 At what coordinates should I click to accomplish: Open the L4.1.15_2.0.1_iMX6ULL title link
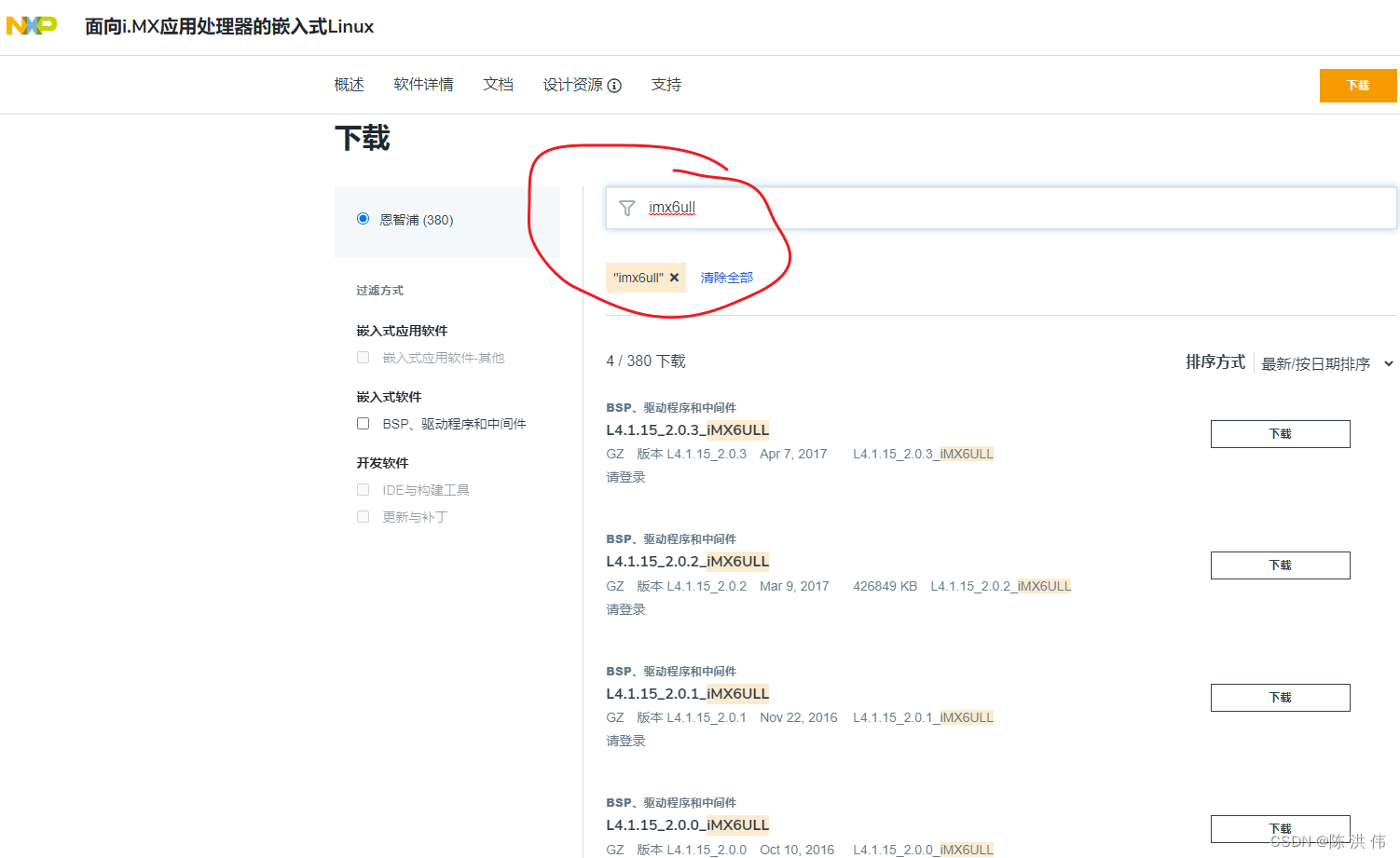[x=688, y=694]
